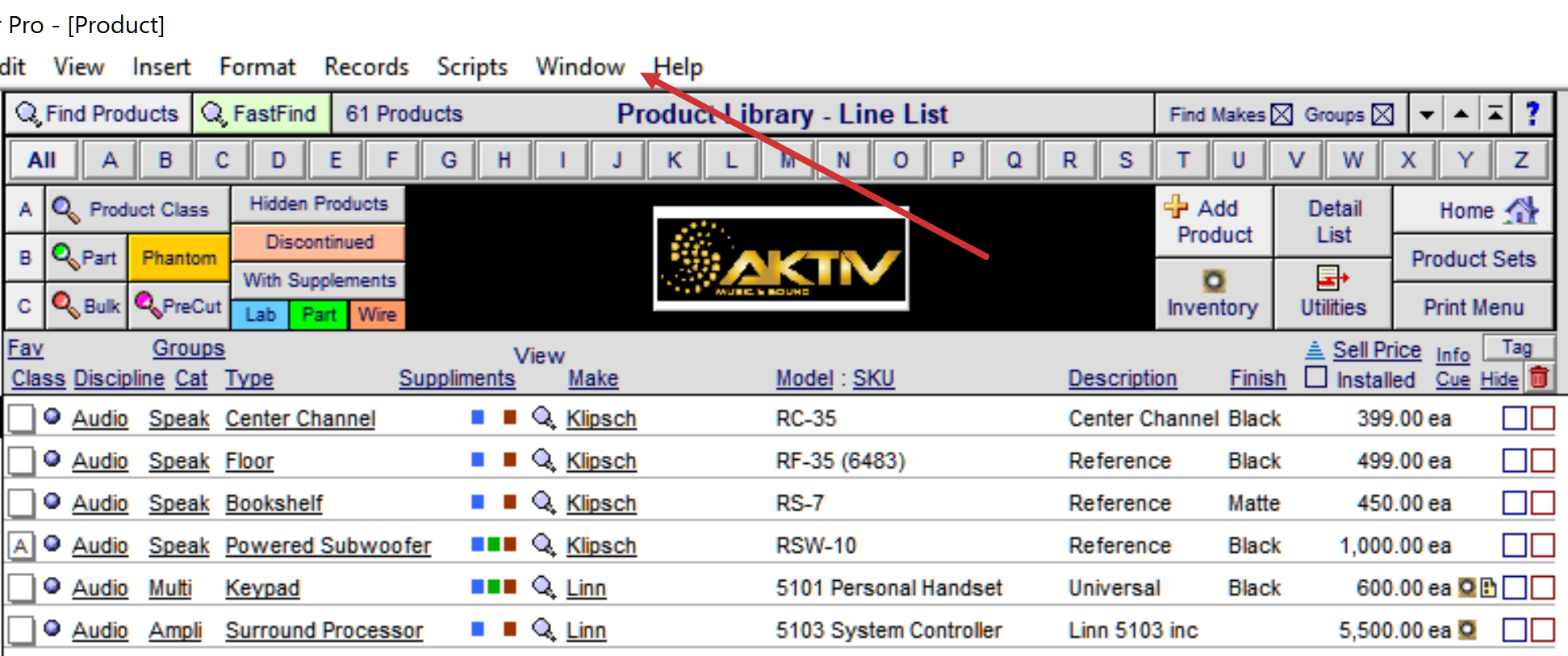1568x656 pixels.
Task: Click document cue icon on 5101 Personal Handset row
Action: tap(1489, 587)
